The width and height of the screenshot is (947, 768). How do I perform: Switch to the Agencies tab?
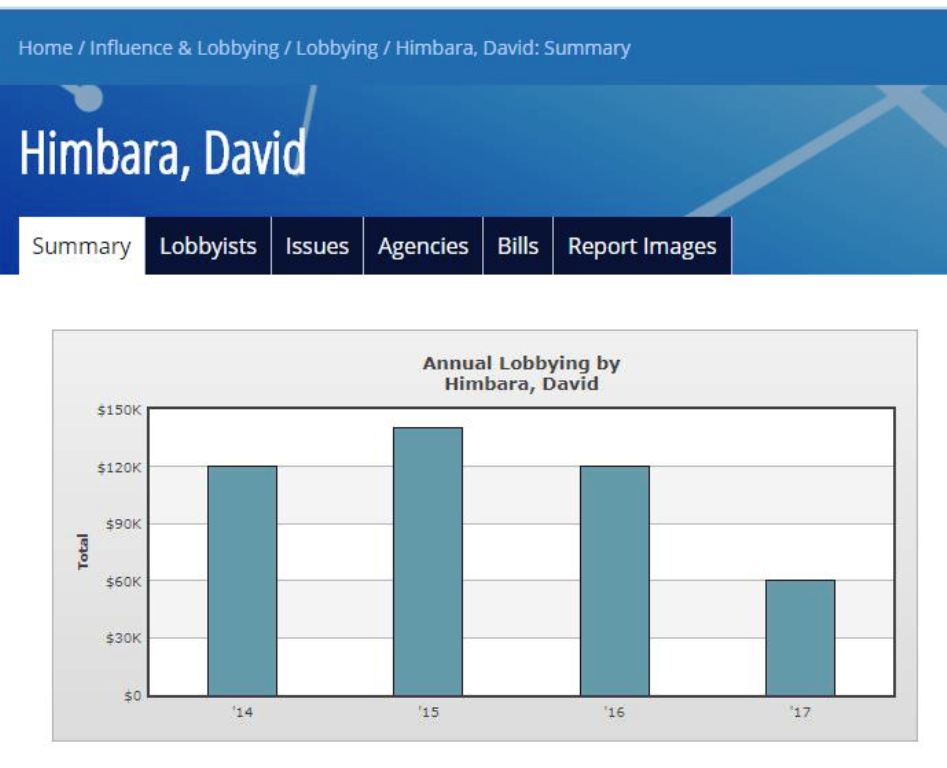click(423, 246)
